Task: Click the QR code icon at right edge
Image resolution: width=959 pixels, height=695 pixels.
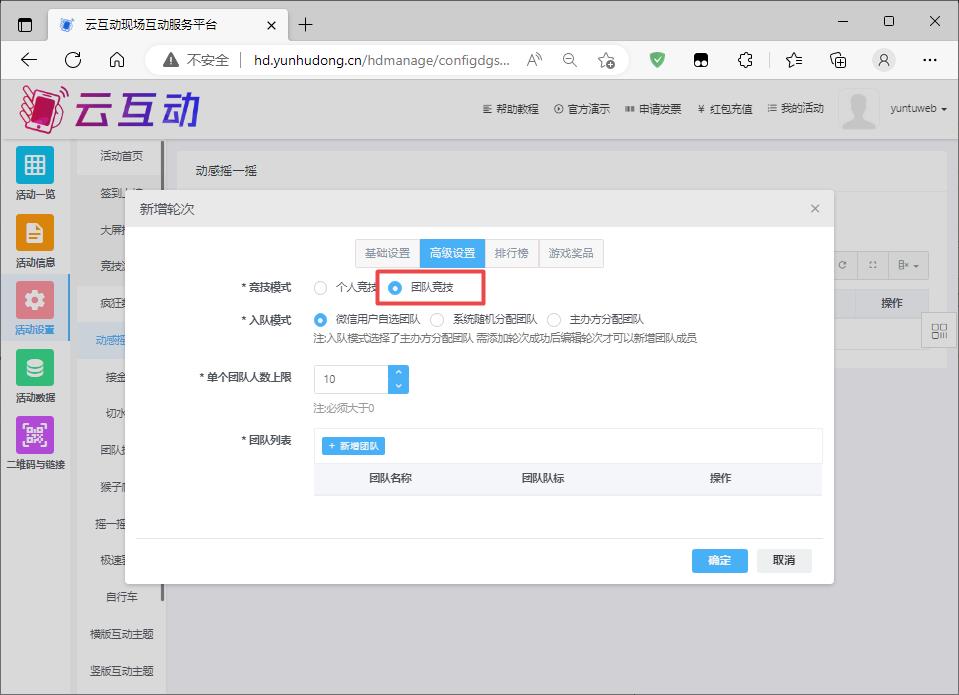Action: coord(938,331)
